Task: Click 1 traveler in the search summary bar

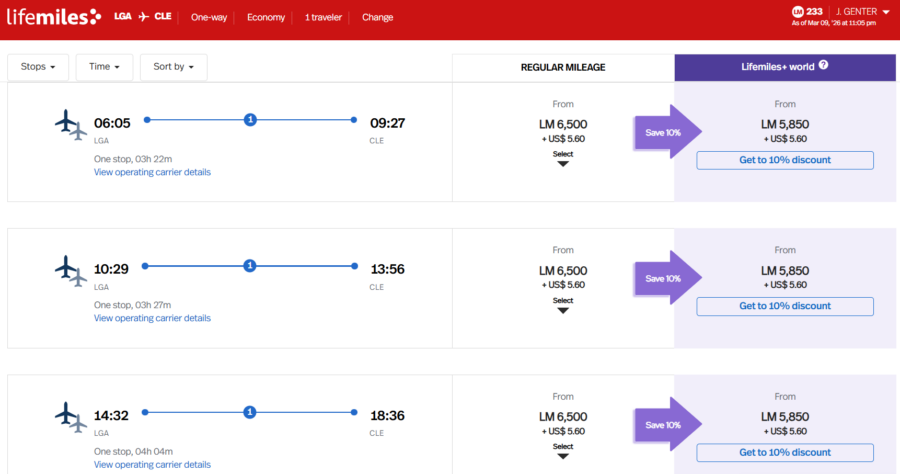Action: (323, 17)
